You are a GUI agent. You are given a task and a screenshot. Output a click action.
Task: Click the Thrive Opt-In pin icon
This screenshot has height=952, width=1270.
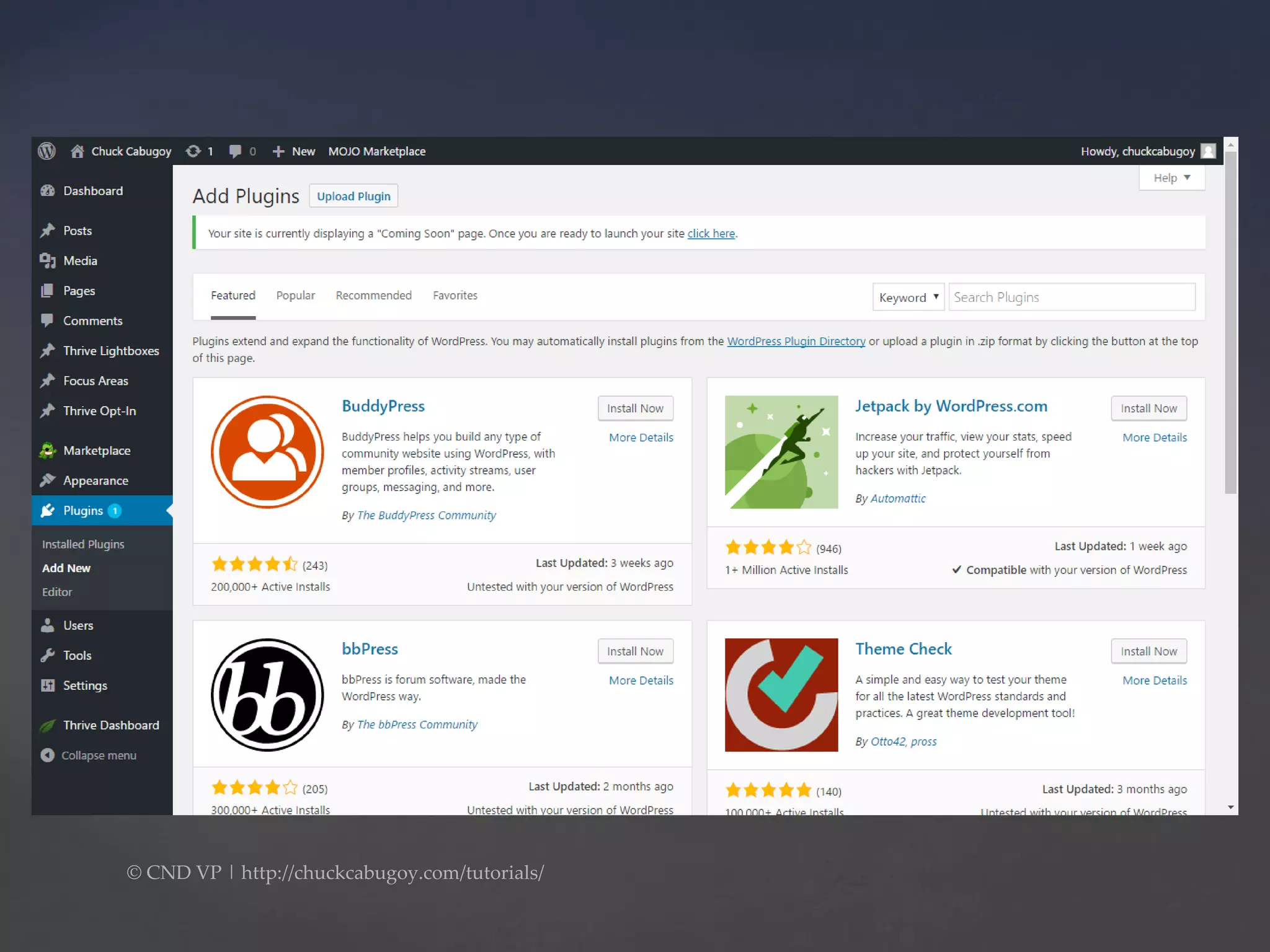pos(48,411)
